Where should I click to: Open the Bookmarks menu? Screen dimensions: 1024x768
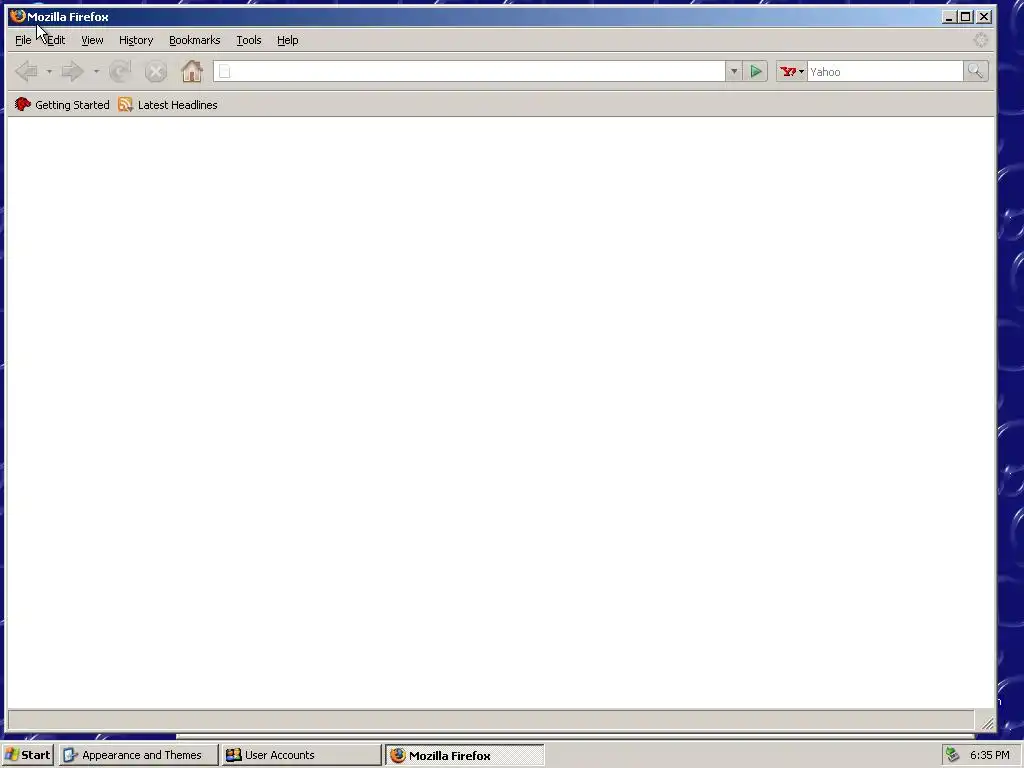(195, 40)
